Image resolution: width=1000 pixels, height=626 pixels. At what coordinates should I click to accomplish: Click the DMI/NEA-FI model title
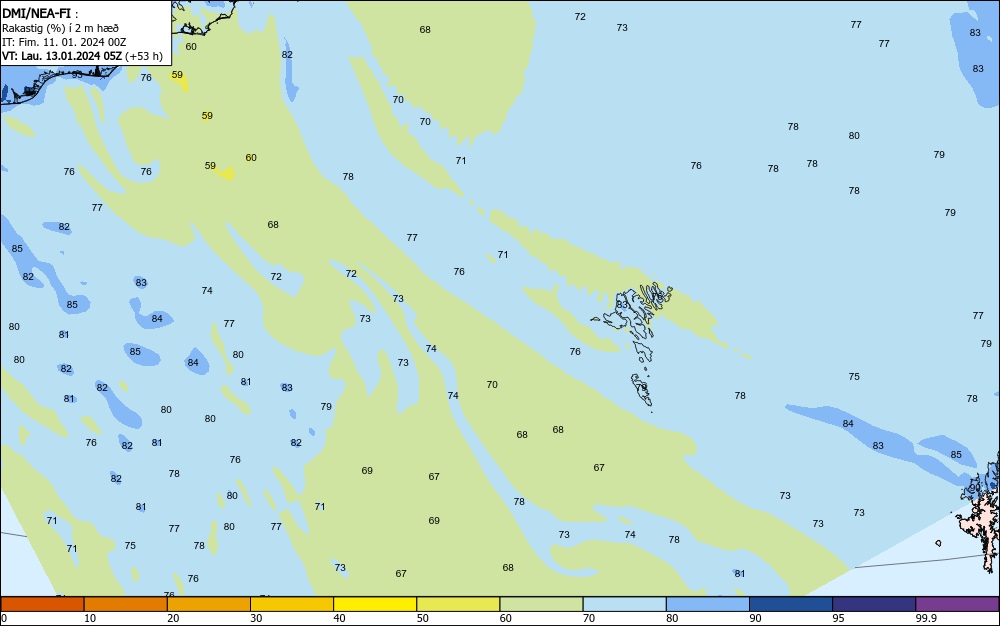(36, 13)
